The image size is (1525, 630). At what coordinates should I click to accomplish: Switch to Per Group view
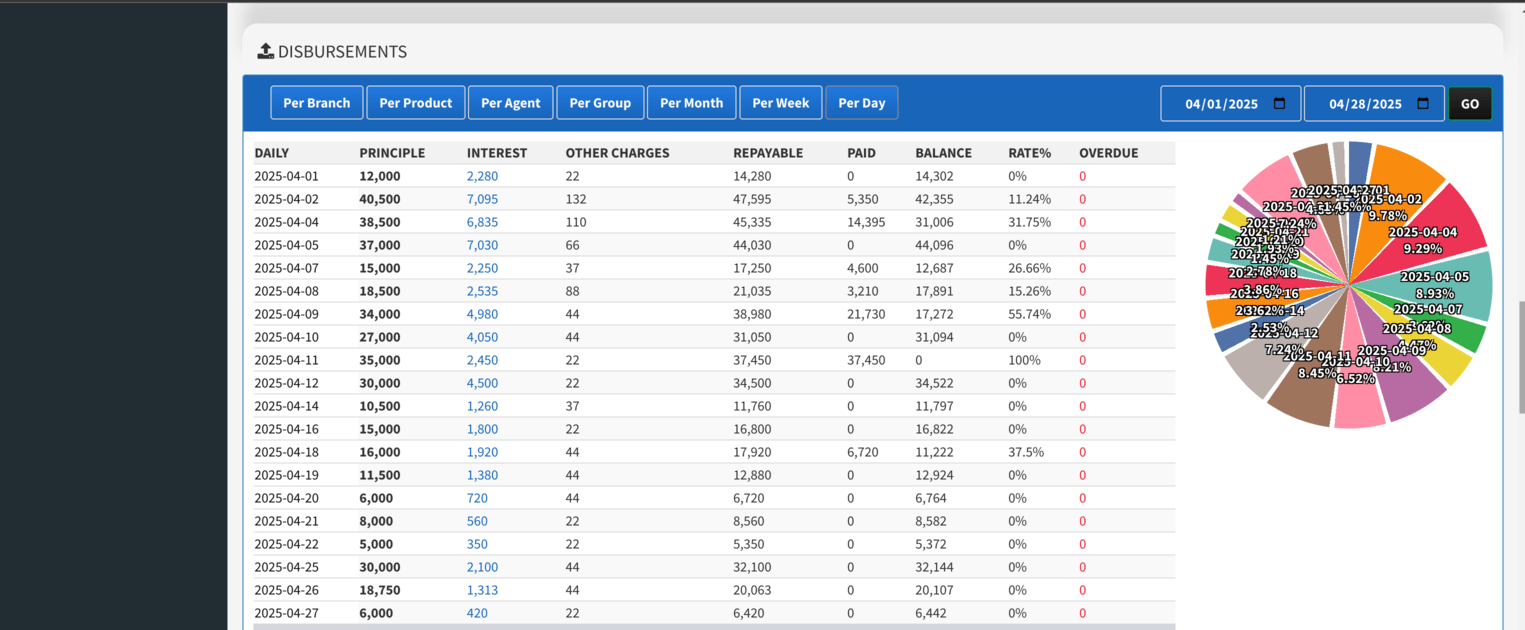point(600,103)
